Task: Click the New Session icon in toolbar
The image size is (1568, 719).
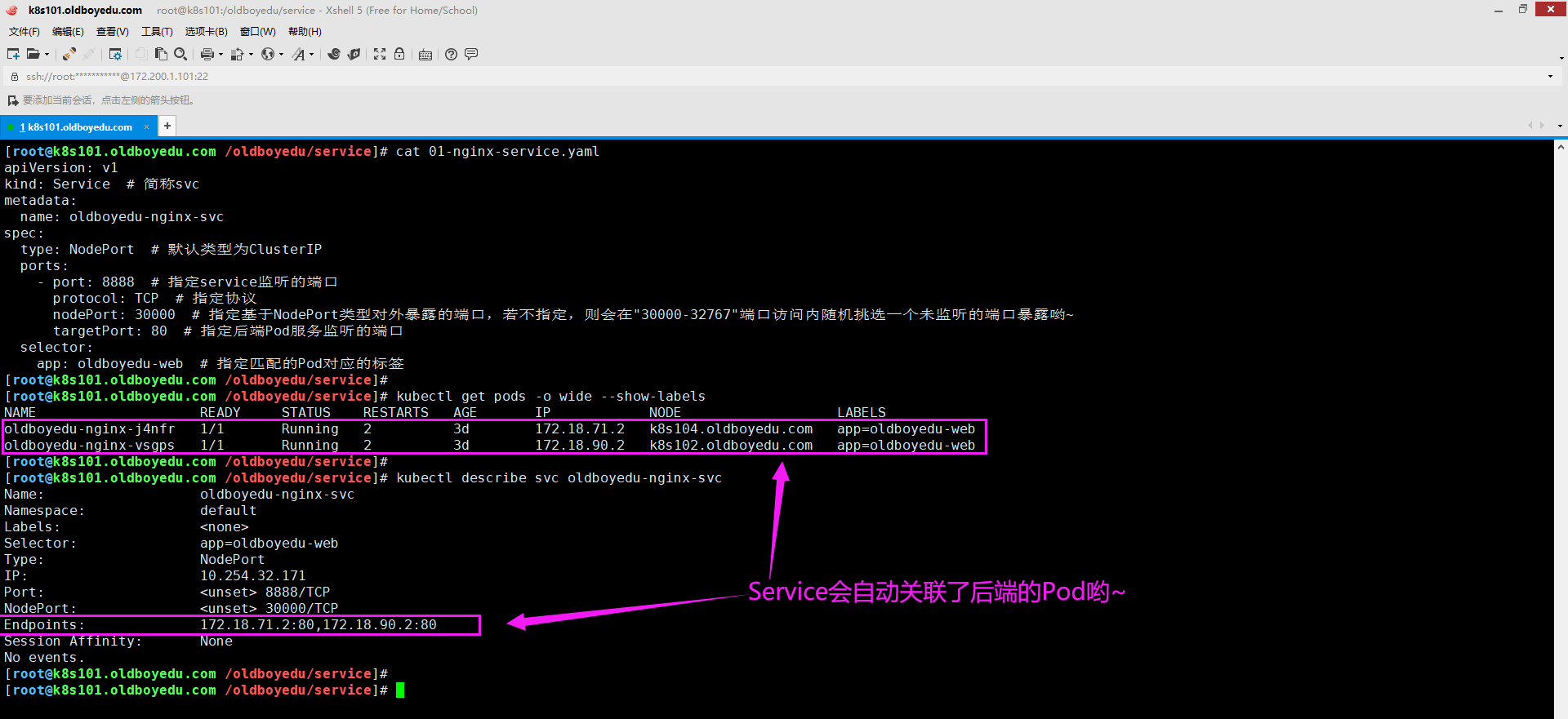Action: [x=13, y=54]
